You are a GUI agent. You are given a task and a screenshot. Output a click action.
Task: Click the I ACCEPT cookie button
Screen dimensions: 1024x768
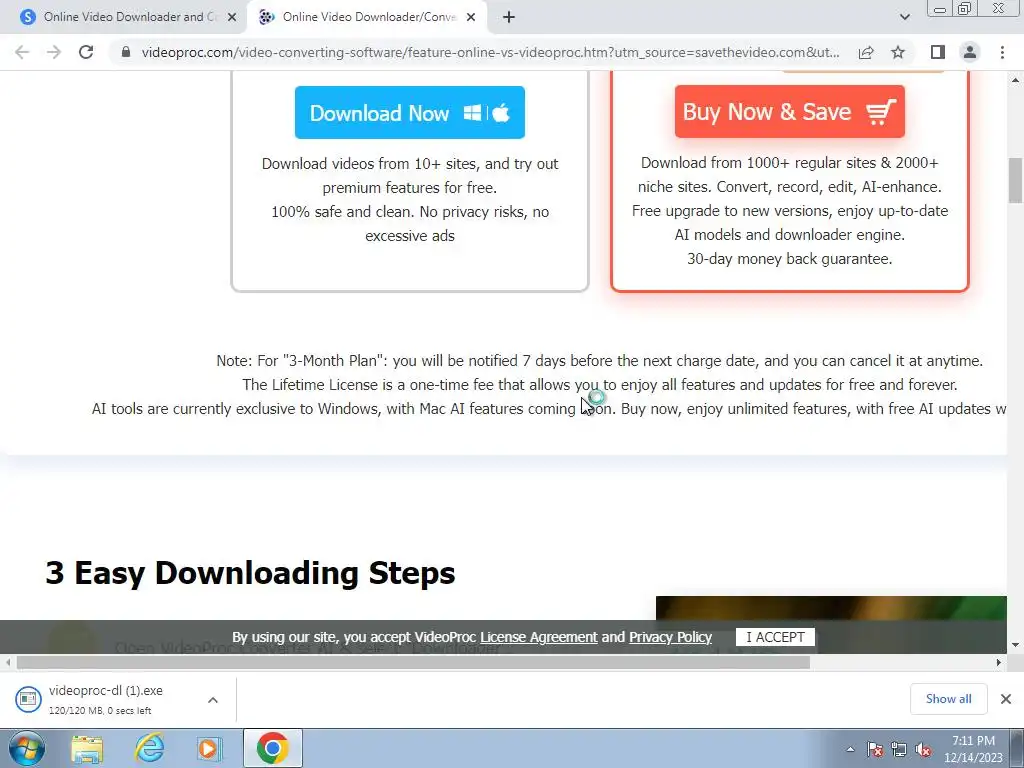775,637
